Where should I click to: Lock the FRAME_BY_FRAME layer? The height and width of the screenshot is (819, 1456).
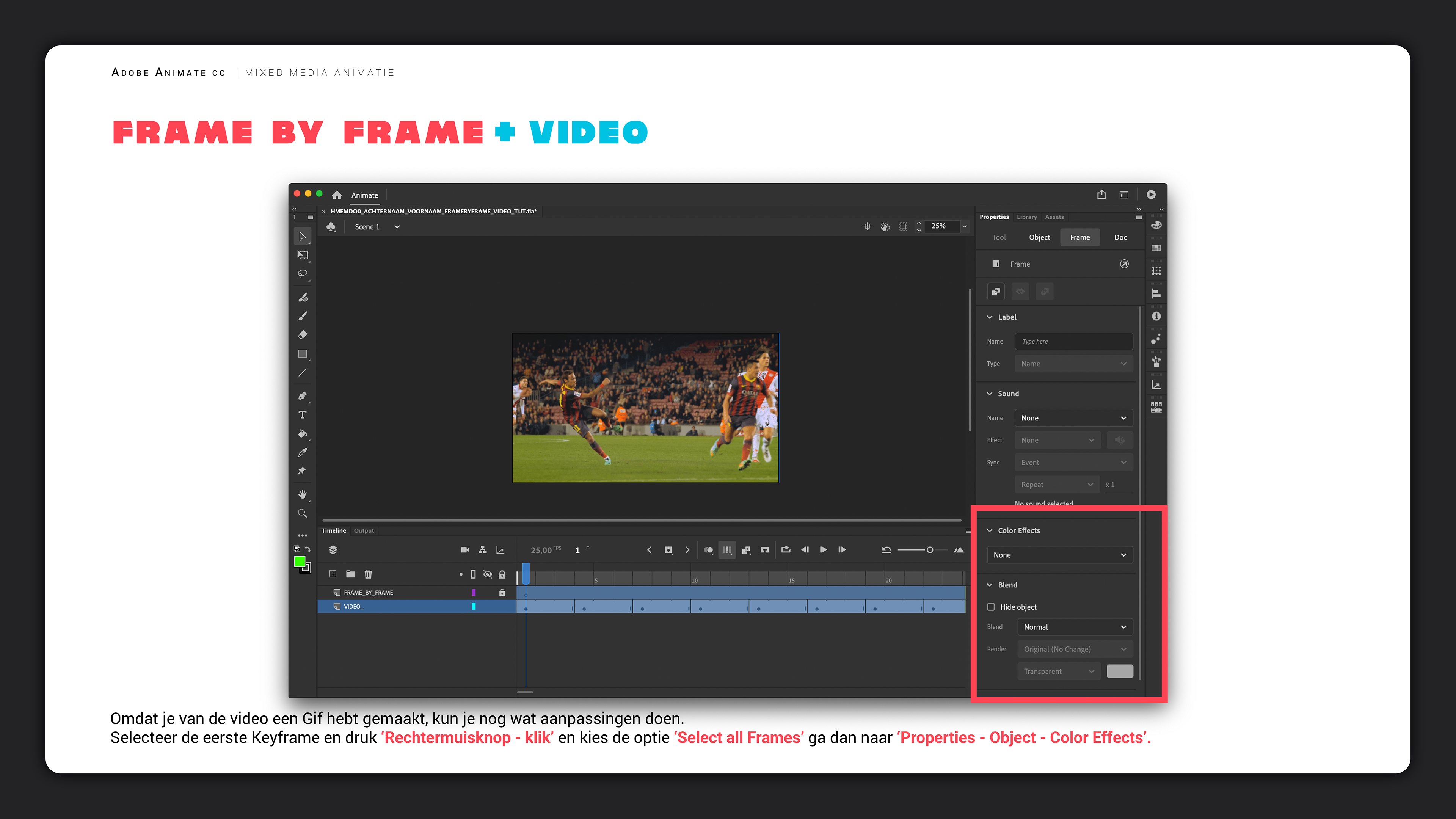pos(502,592)
